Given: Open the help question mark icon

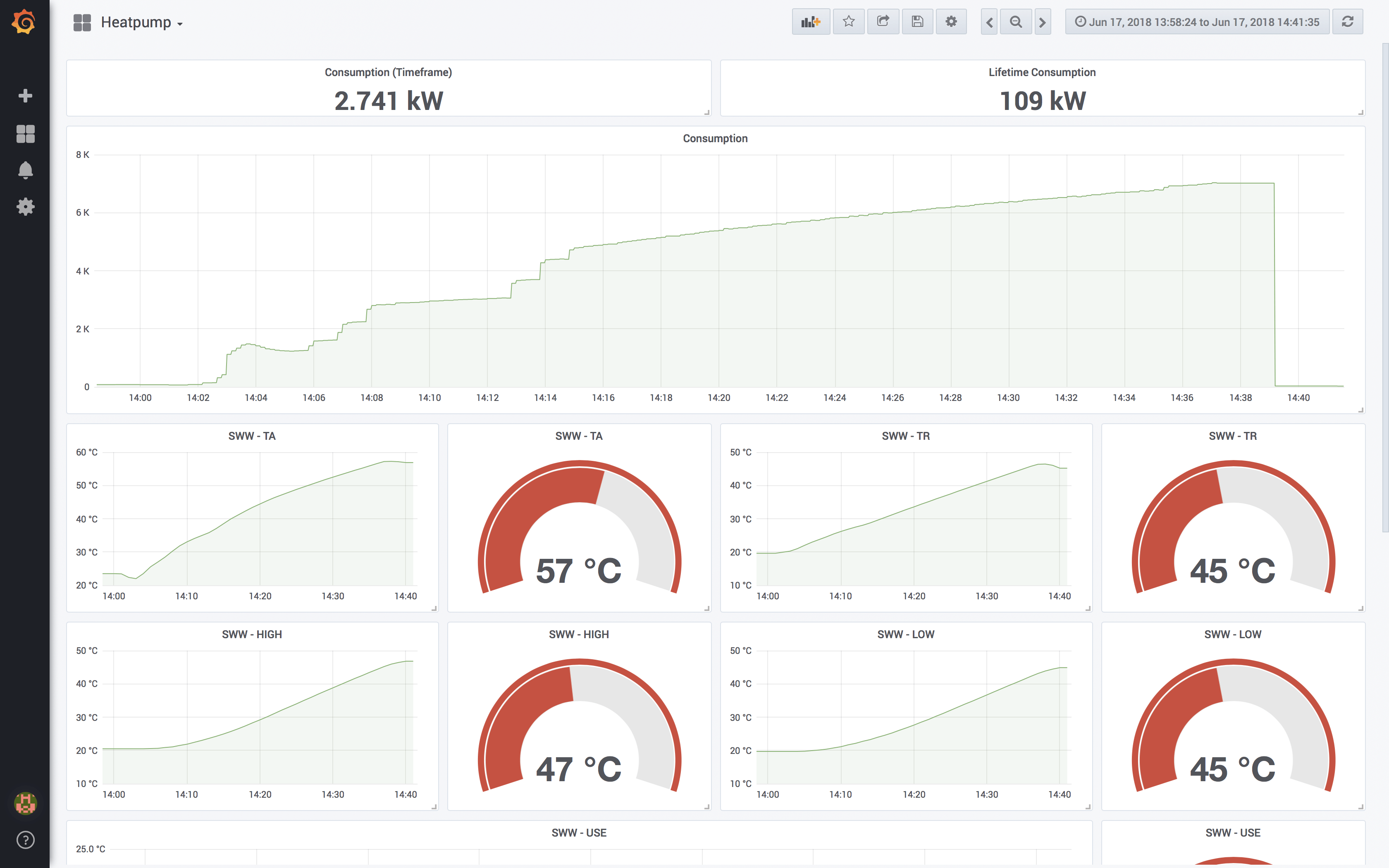Looking at the screenshot, I should (25, 840).
